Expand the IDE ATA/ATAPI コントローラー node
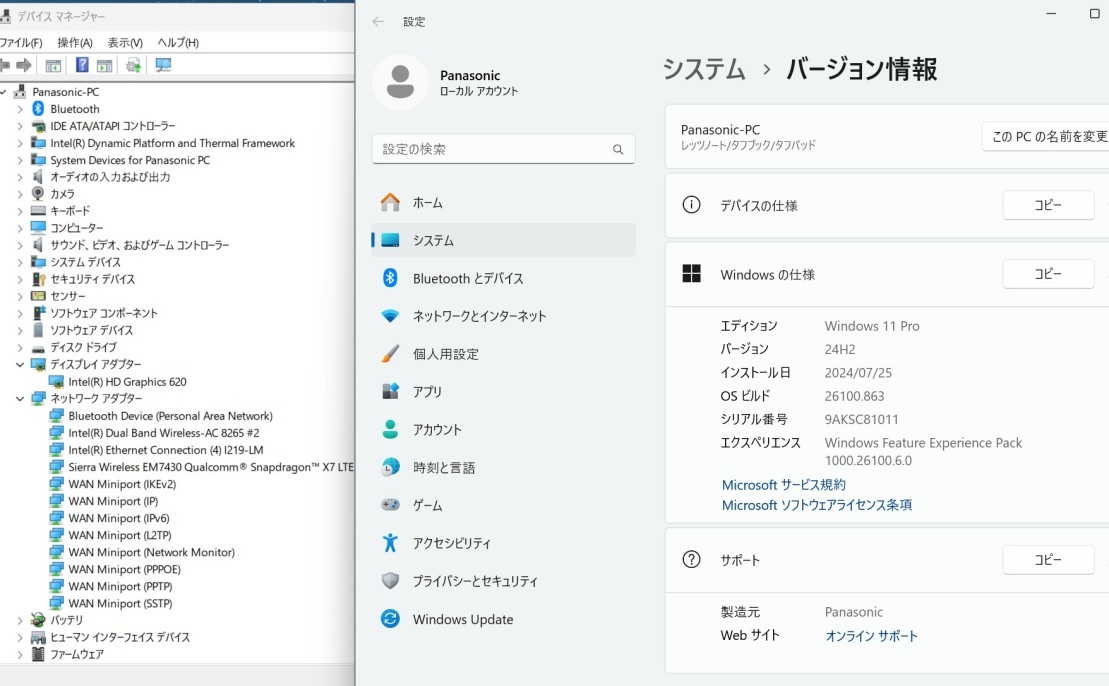This screenshot has width=1109, height=686. coord(20,126)
